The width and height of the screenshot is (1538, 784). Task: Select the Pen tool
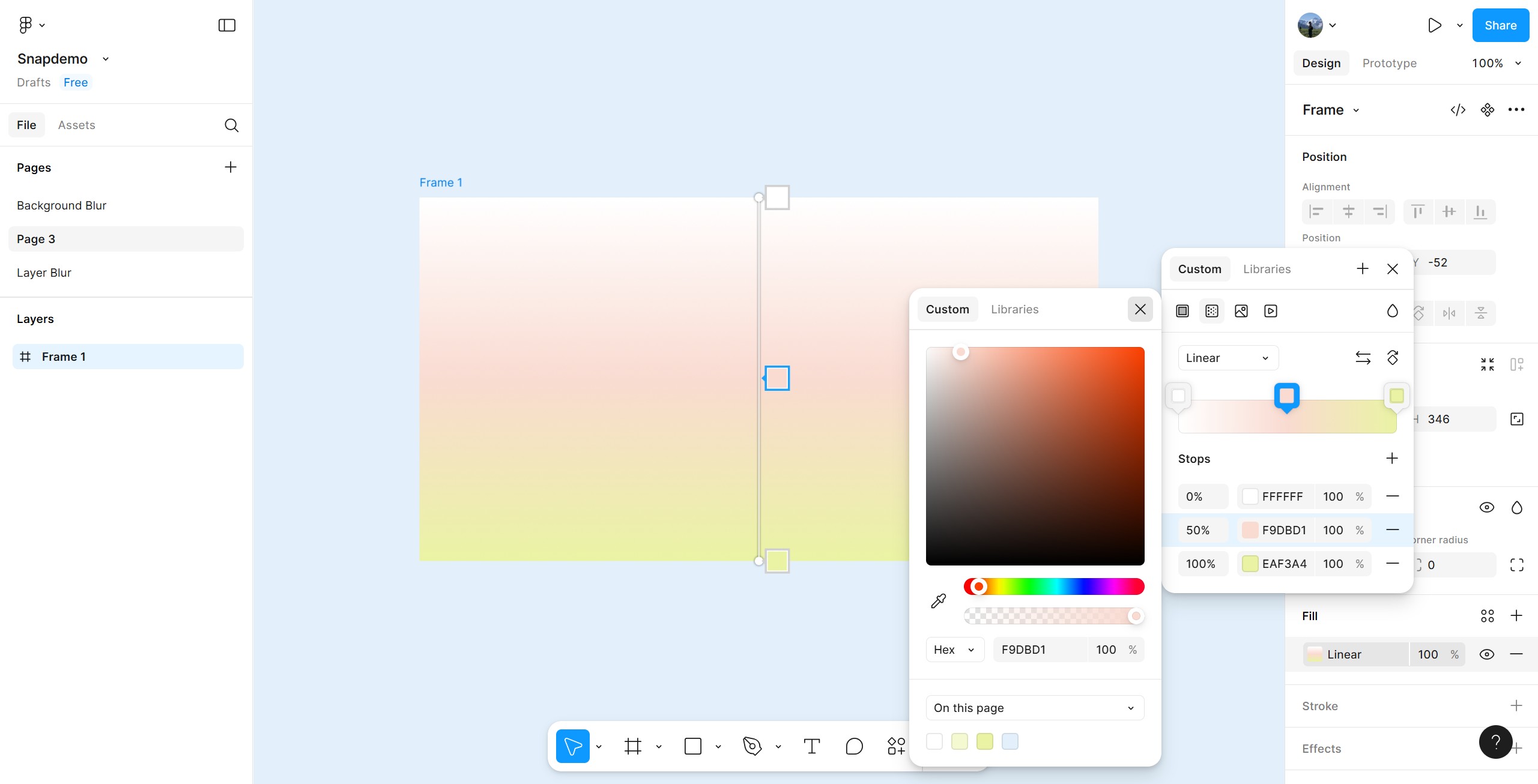pyautogui.click(x=752, y=746)
